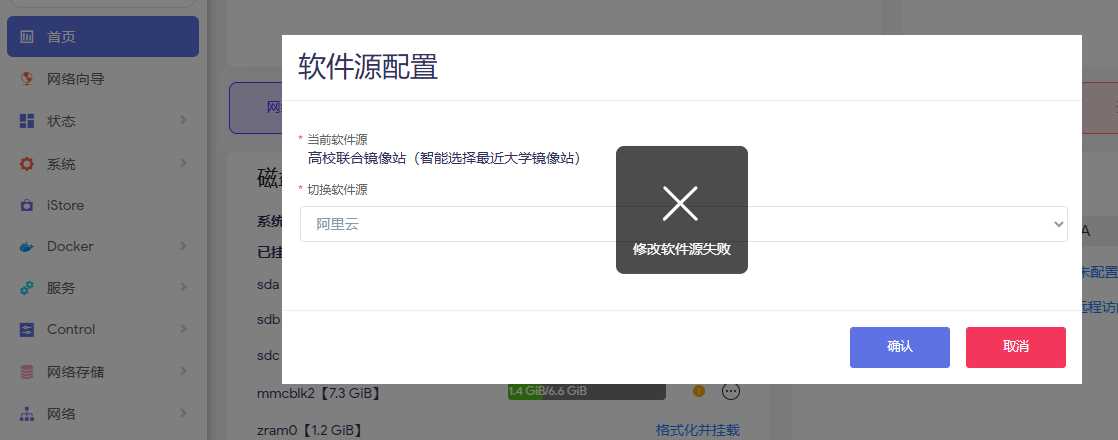1118x440 pixels.
Task: Click the Control sliders icon
Action: pos(26,329)
